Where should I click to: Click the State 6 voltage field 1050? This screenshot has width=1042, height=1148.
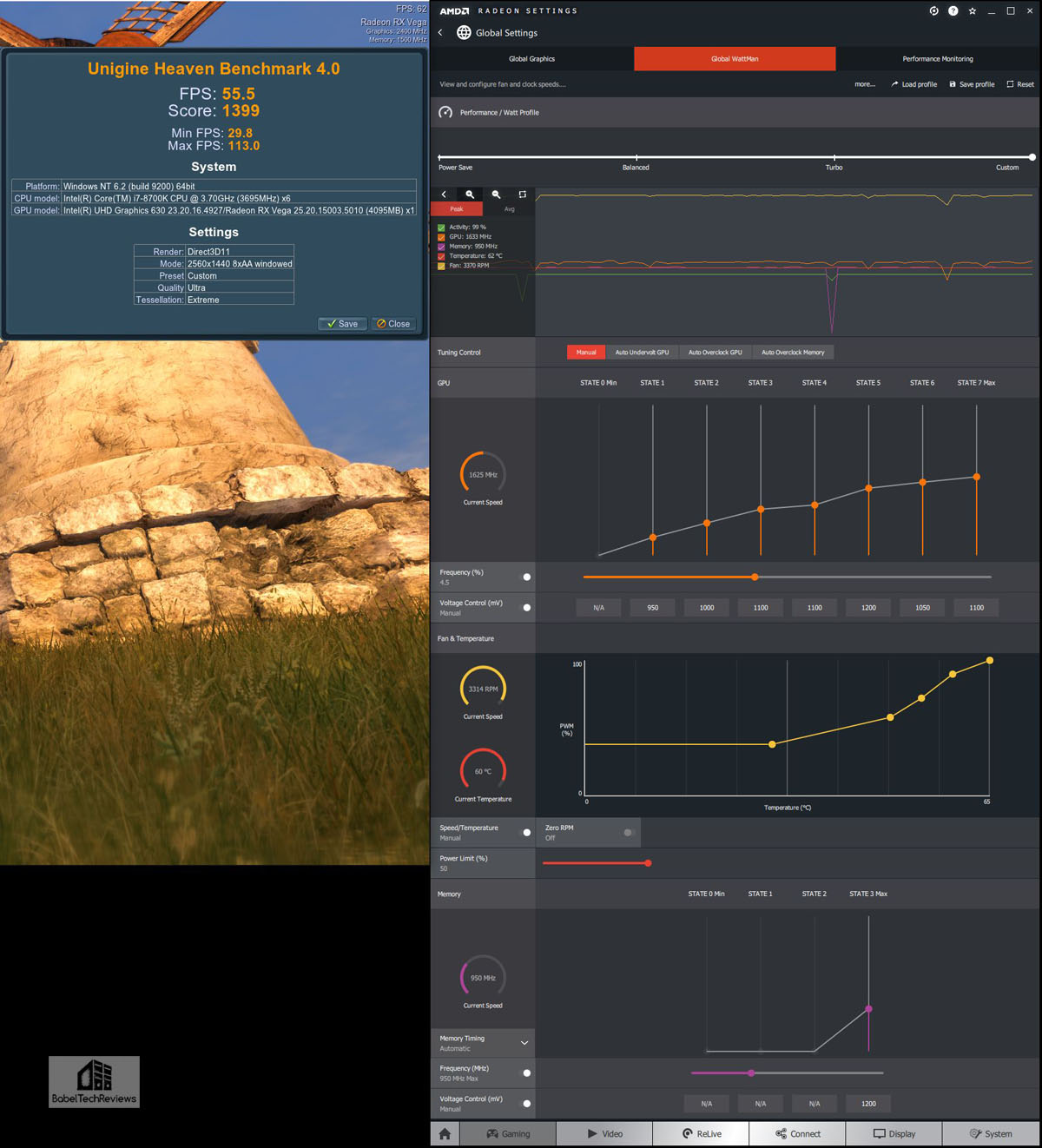(x=922, y=608)
